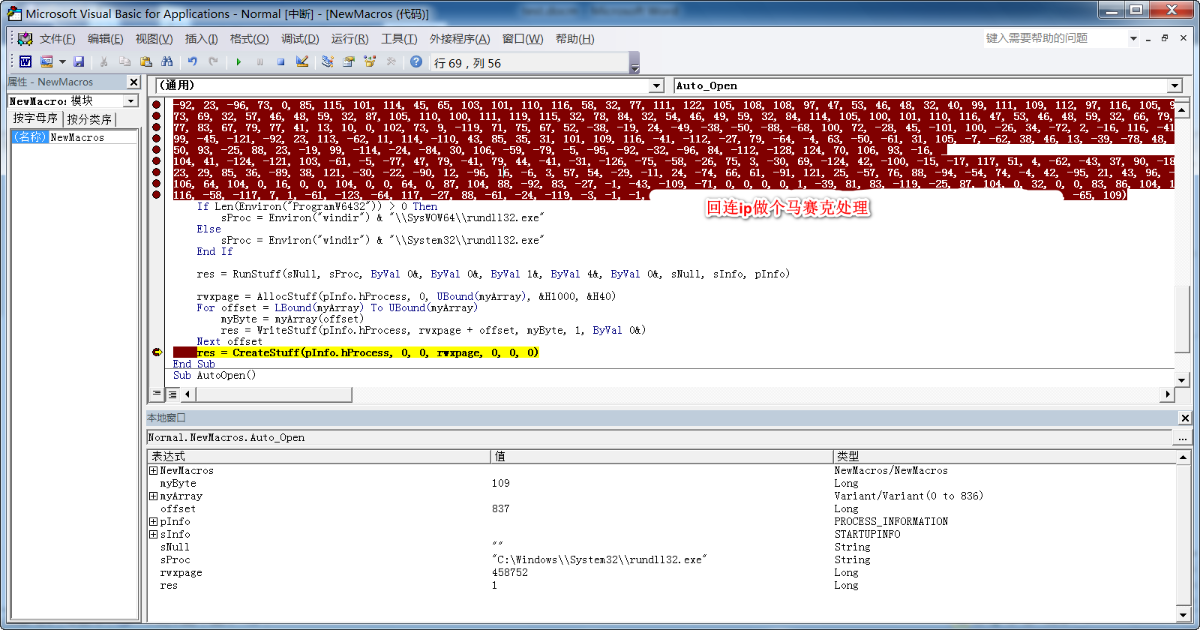Open the 工具(T) menu
The width and height of the screenshot is (1200, 630).
pyautogui.click(x=399, y=39)
